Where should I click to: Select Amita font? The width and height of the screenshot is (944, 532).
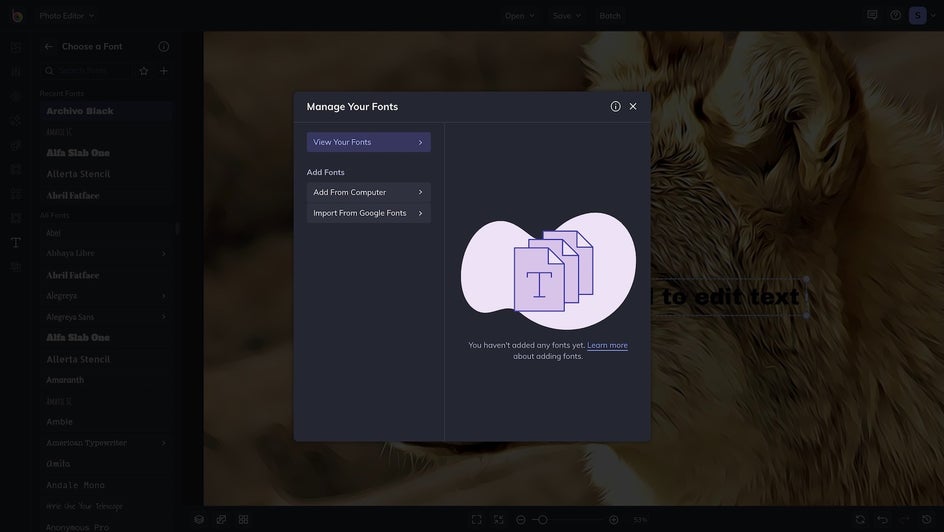[x=106, y=464]
